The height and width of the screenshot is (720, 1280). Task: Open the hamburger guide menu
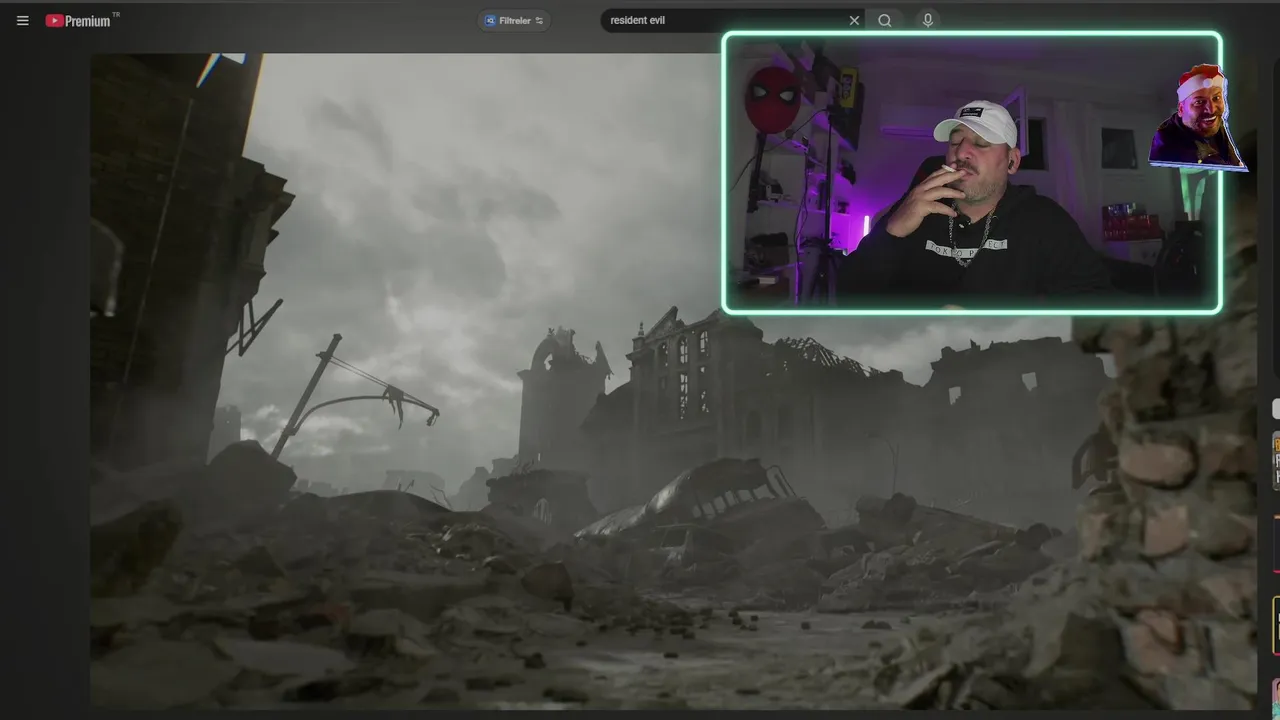[22, 20]
